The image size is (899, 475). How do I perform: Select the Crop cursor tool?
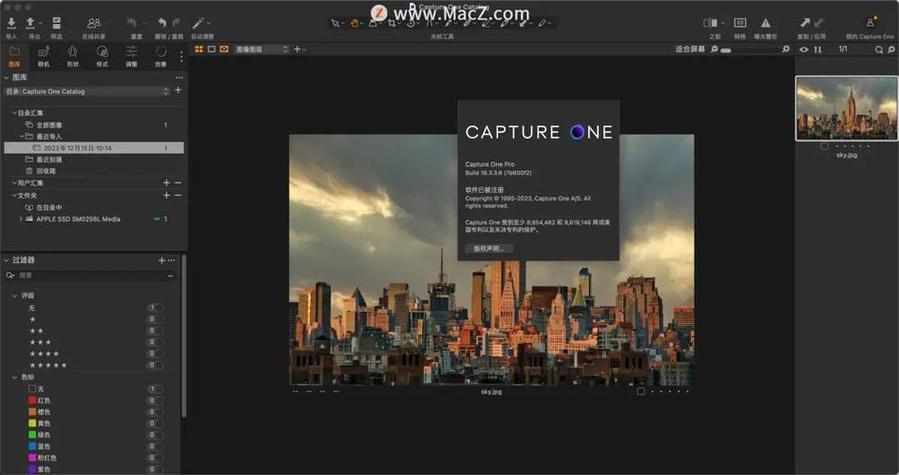click(x=392, y=24)
